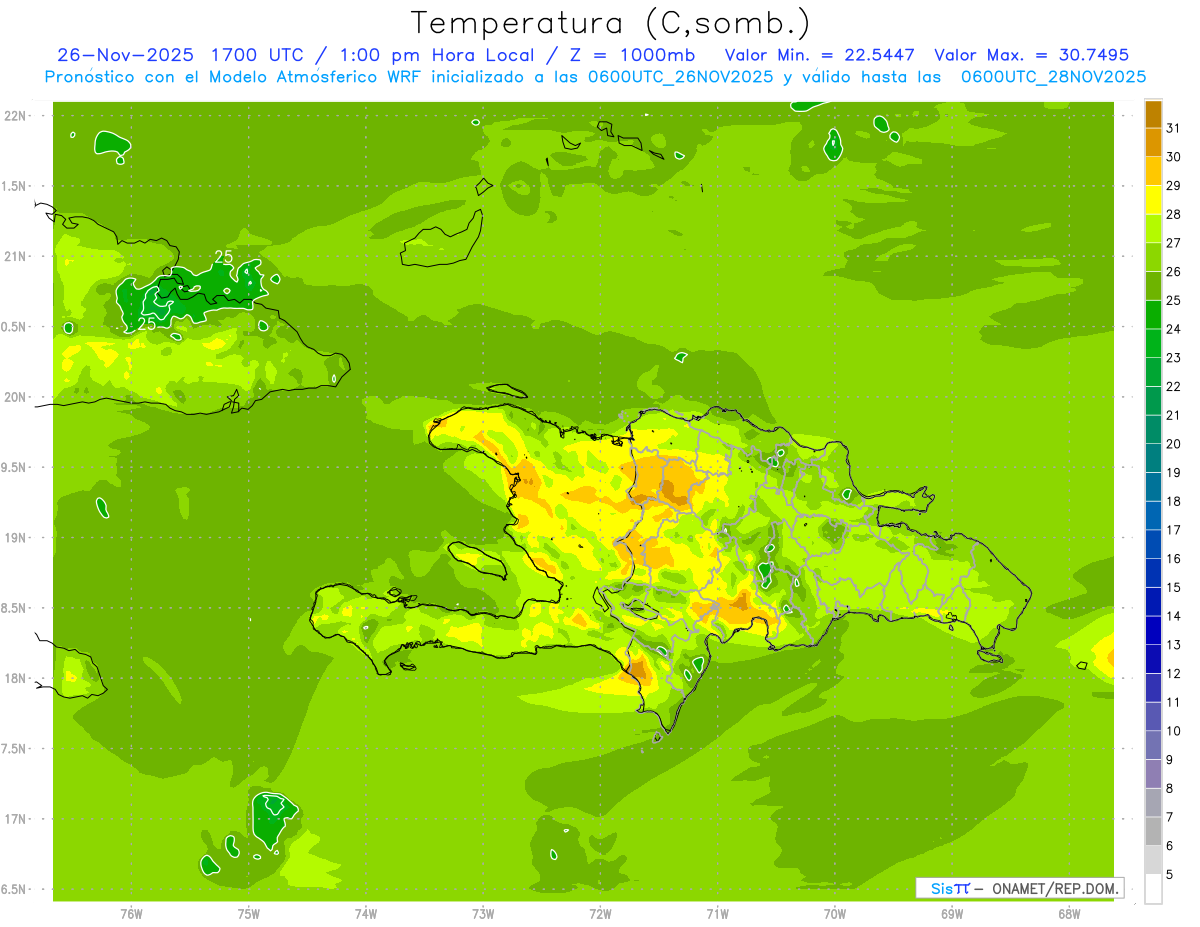Click the gray colorbar swatch between 6 and 7
1200x927 pixels.
[1153, 831]
